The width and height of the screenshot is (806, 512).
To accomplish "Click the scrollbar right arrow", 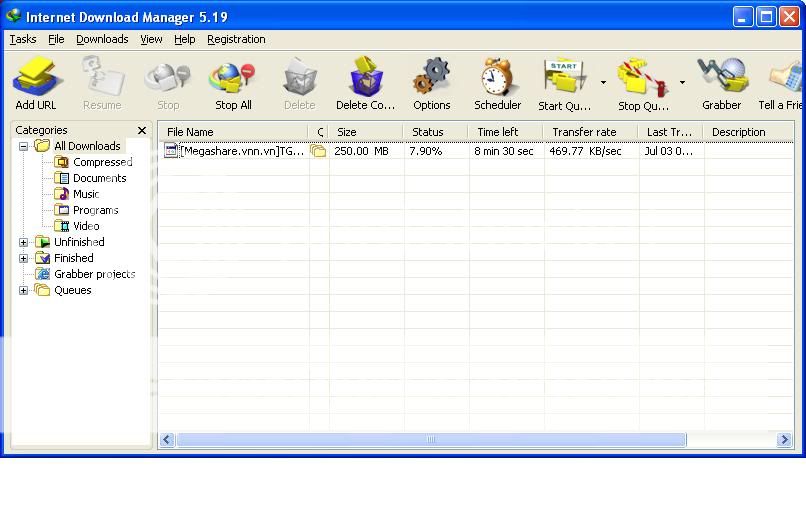I will pyautogui.click(x=784, y=440).
